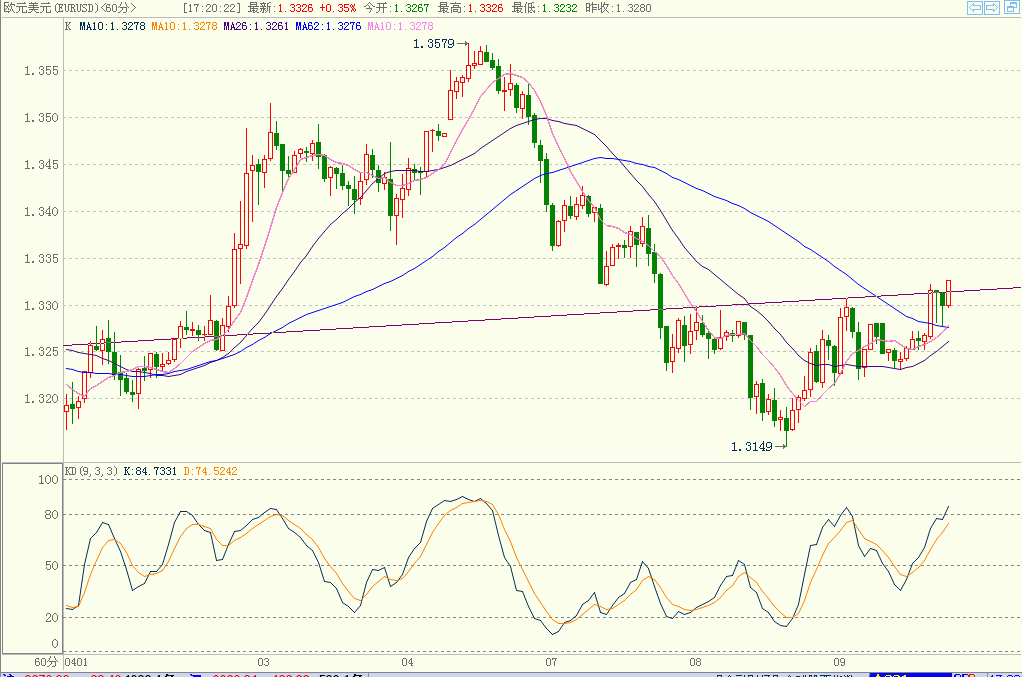Viewport: 1022px width, 677px height.
Task: Select the 欧元美元(EURUSD)<60分> chart title
Action: click(70, 8)
